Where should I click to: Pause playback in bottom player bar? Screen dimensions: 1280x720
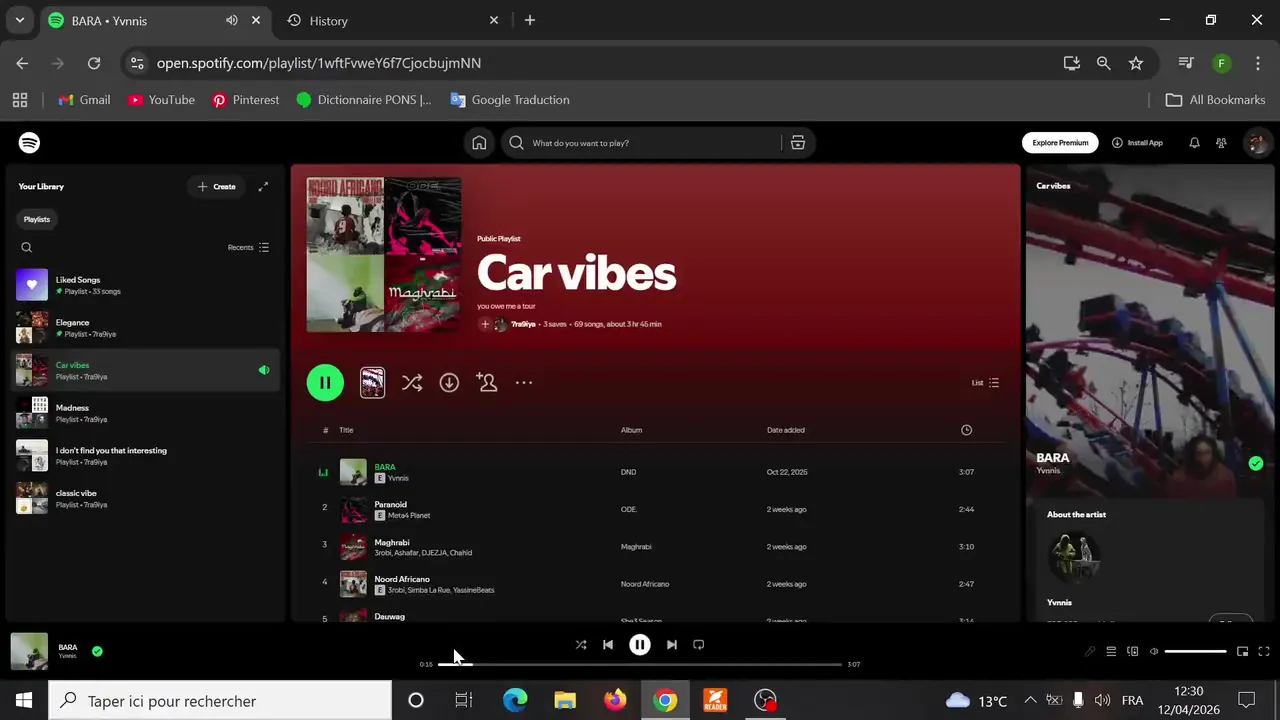tap(640, 645)
